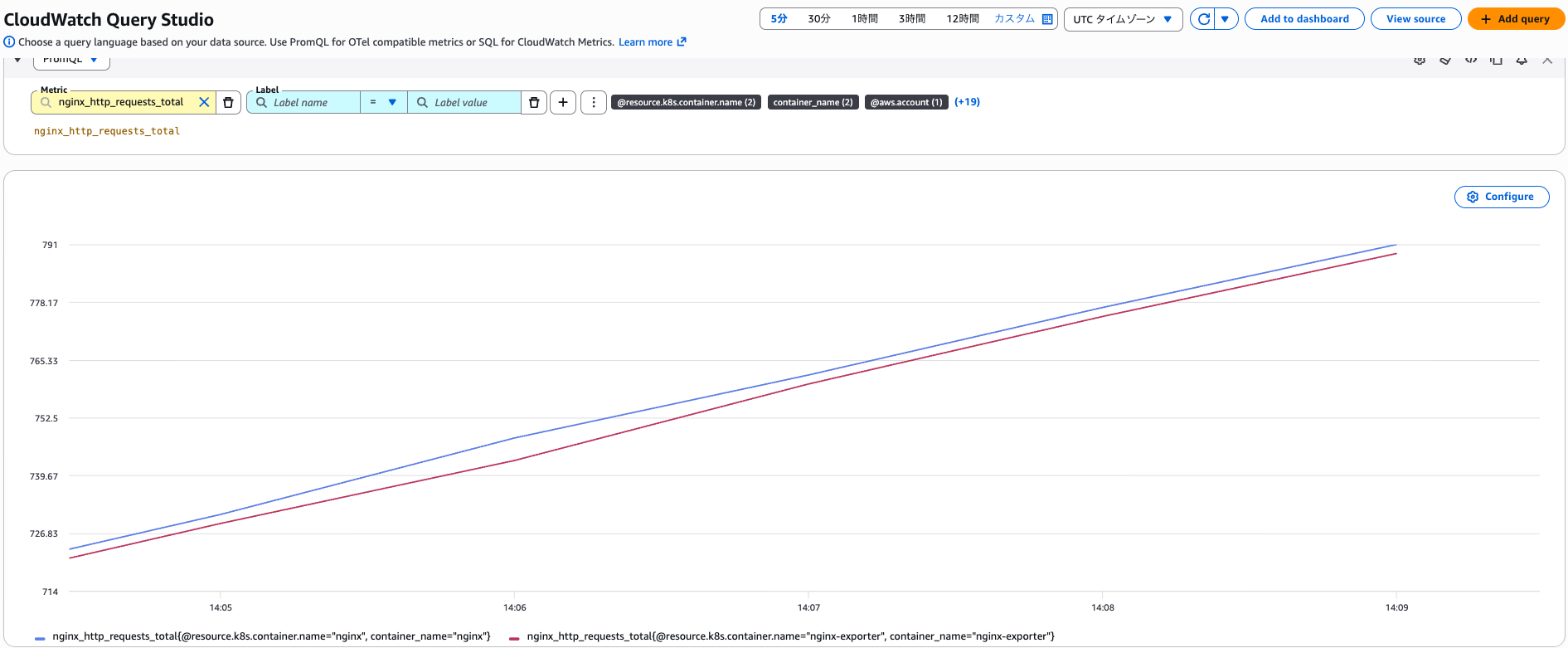Refresh the query results
Image resolution: width=1568 pixels, height=648 pixels.
pyautogui.click(x=1203, y=19)
